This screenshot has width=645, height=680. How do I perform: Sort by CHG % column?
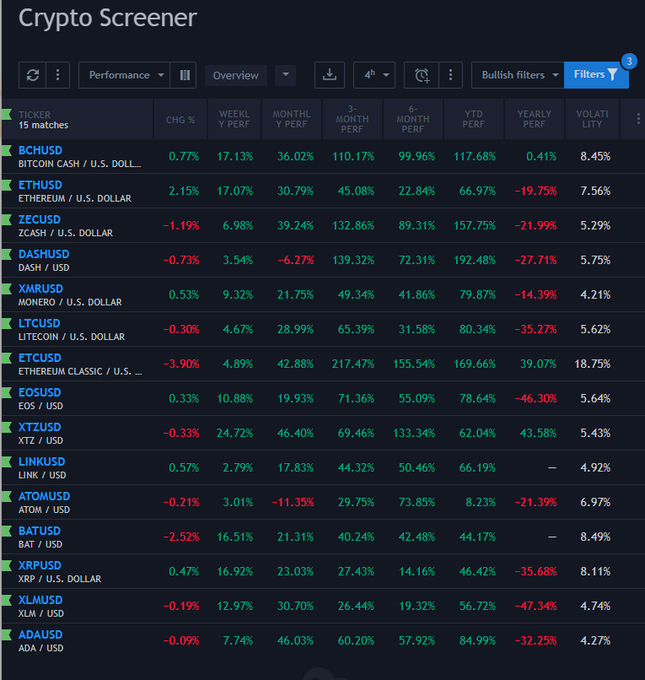(180, 120)
